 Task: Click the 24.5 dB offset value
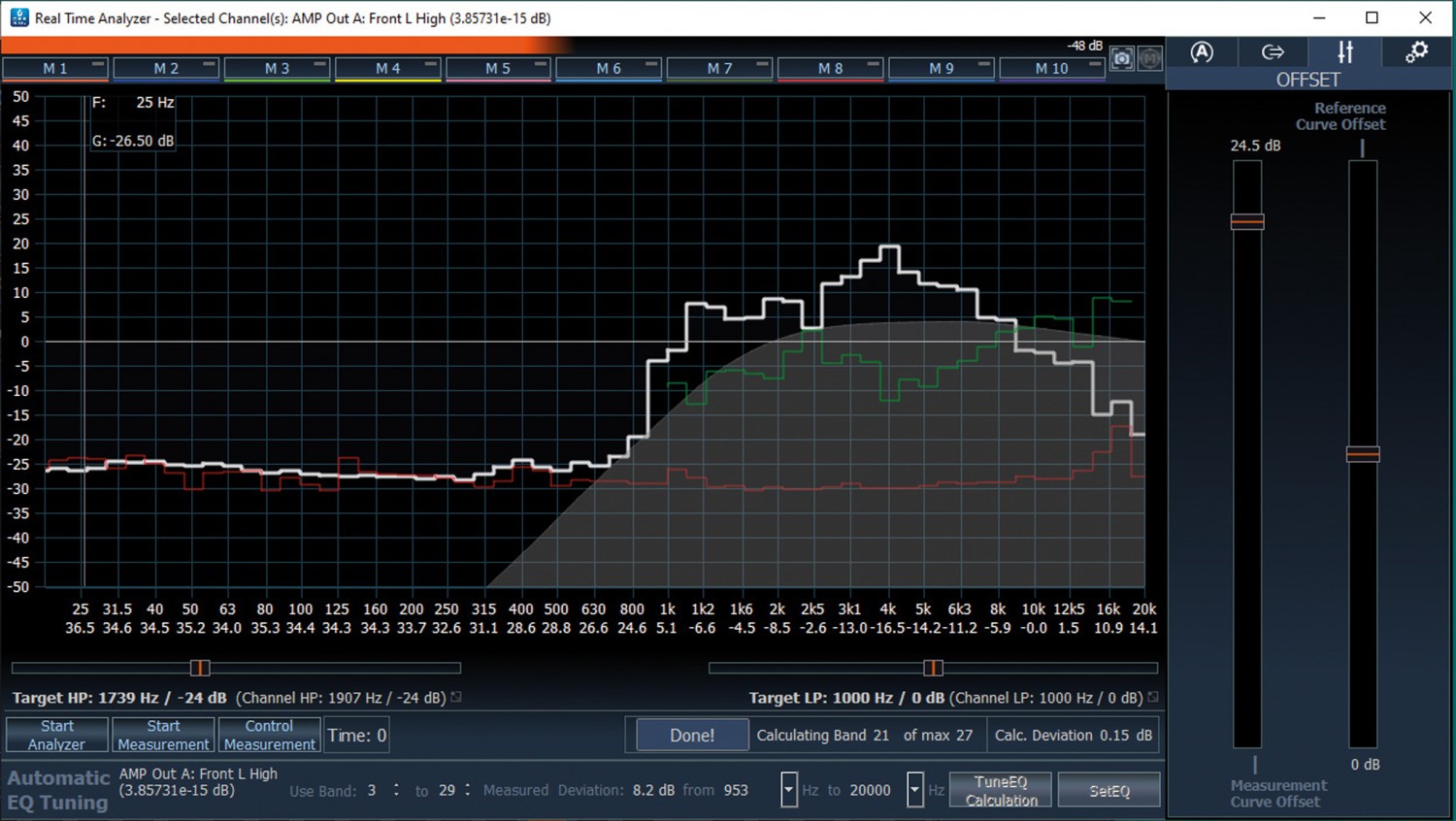(1255, 146)
